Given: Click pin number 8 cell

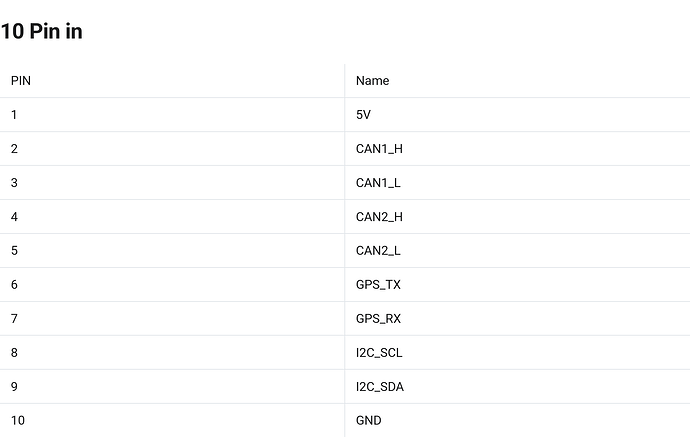Looking at the screenshot, I should point(14,353).
